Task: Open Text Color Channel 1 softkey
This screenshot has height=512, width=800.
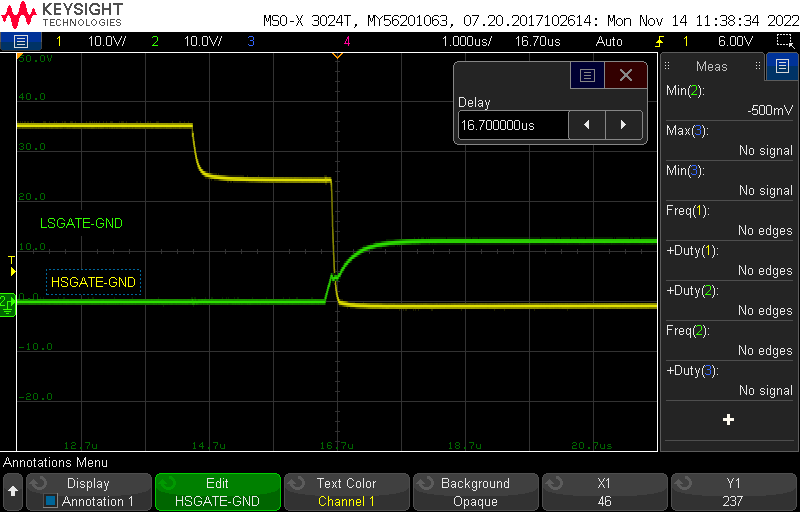Action: (346, 492)
